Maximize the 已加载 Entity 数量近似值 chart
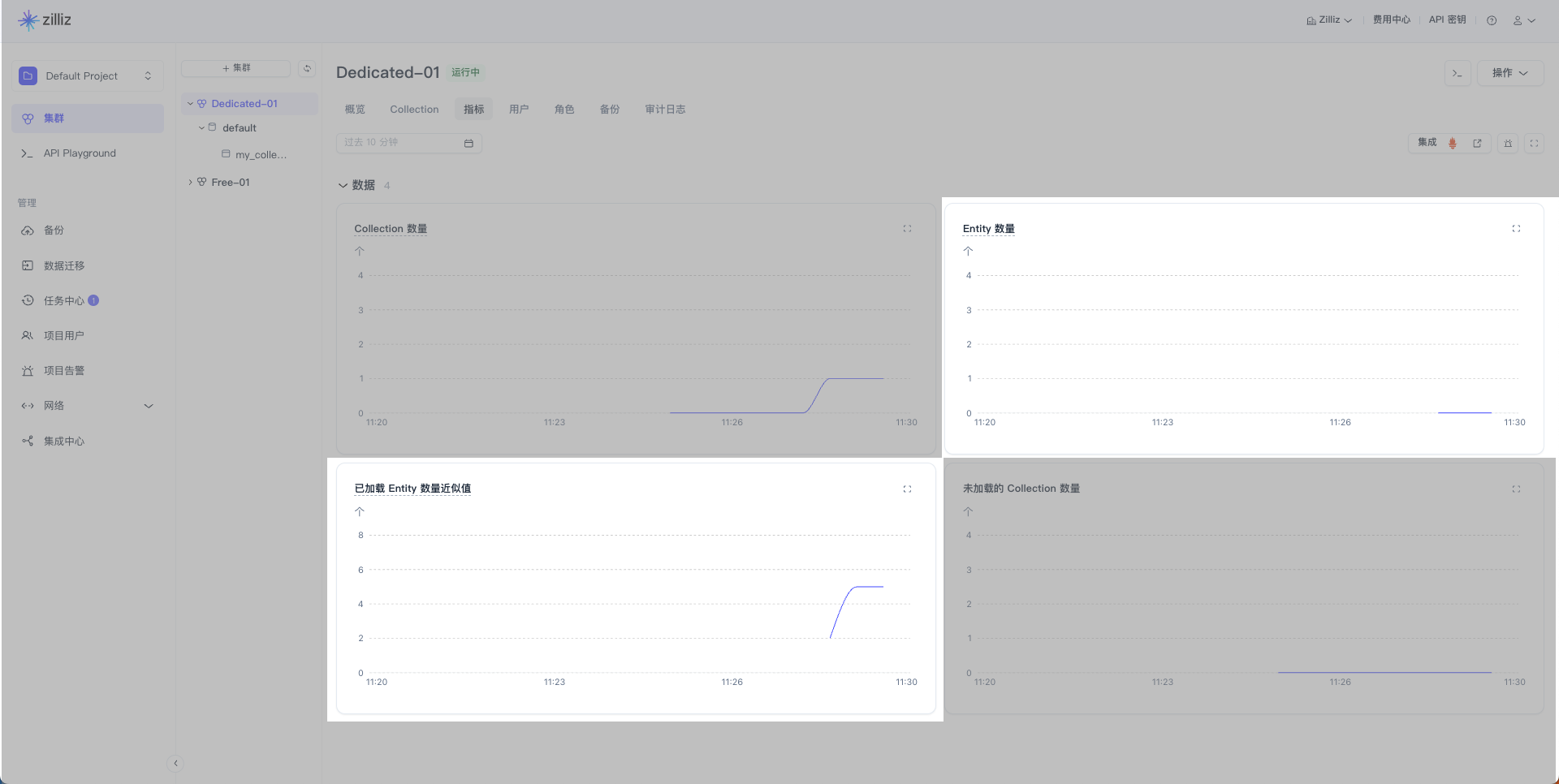 [907, 489]
